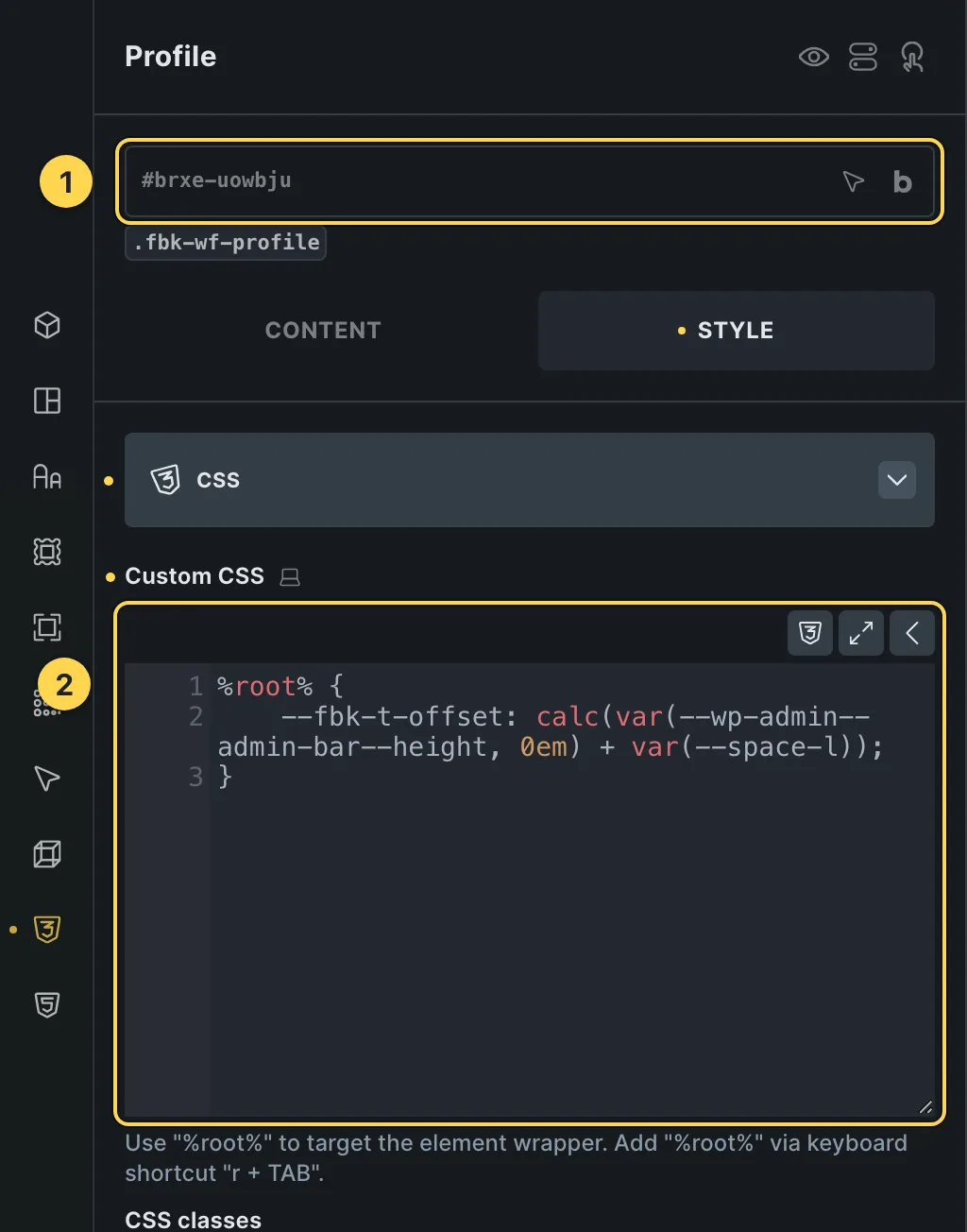Click the closing brace on line 3
The image size is (967, 1232).
(225, 777)
